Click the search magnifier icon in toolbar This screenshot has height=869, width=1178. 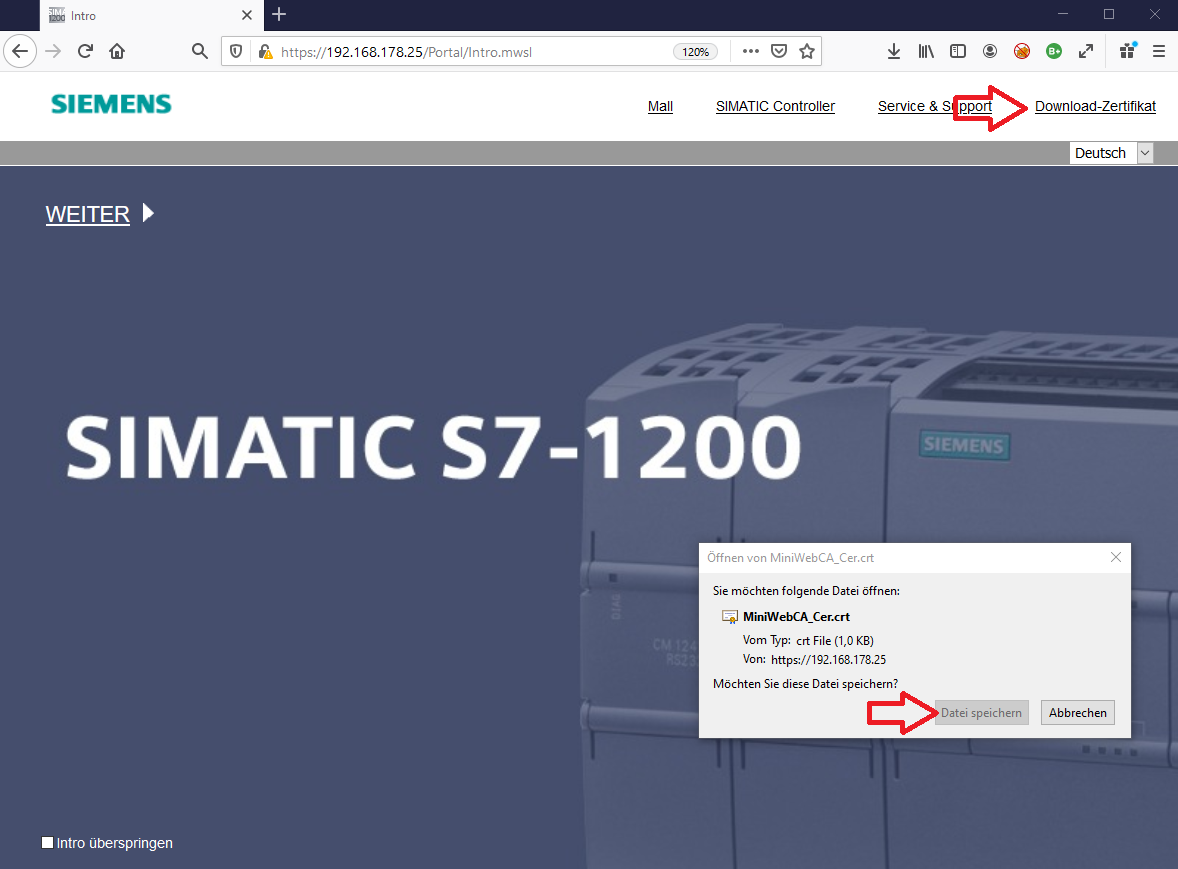pyautogui.click(x=199, y=51)
